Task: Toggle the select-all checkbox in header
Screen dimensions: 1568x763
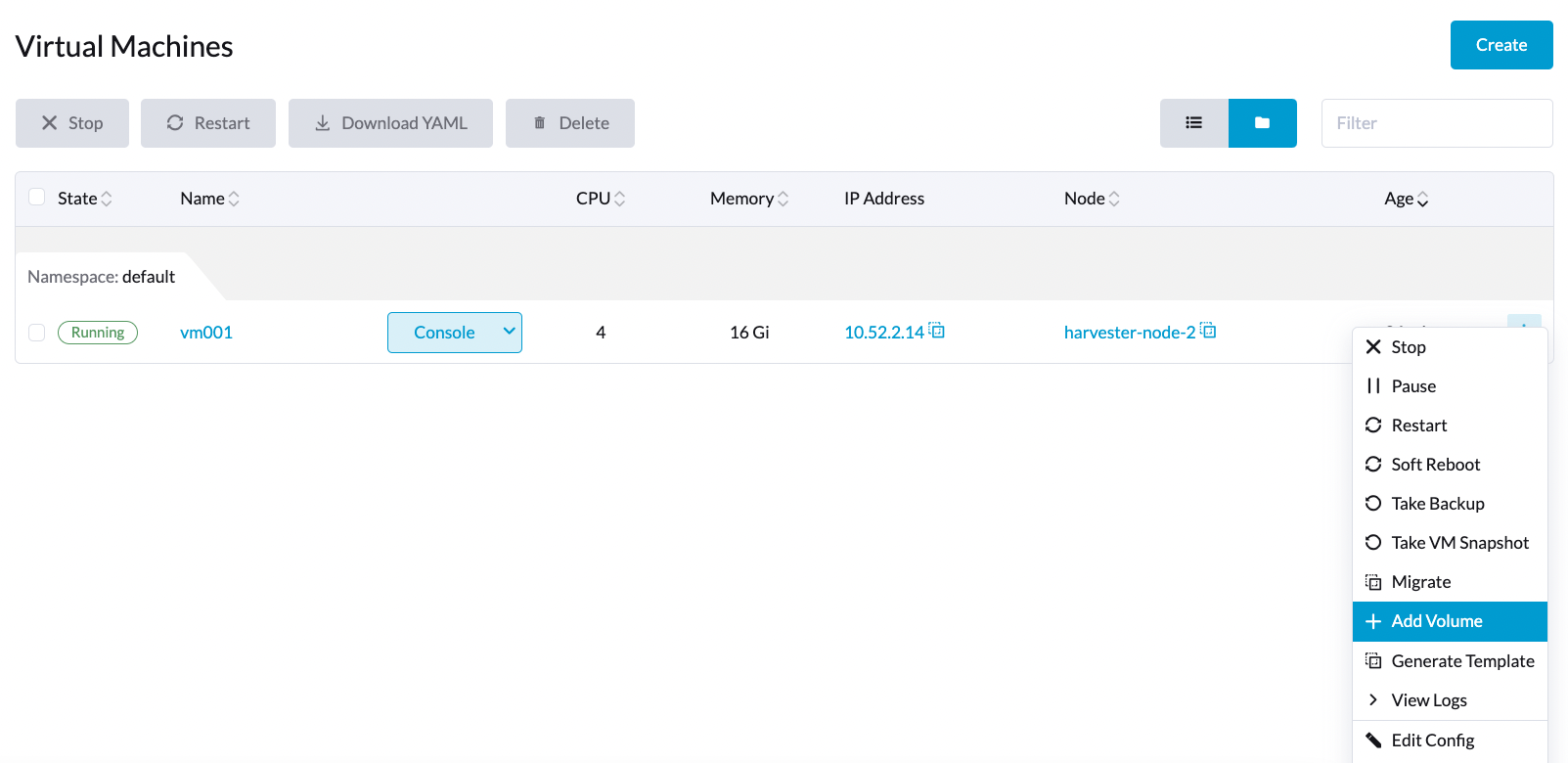Action: [x=37, y=198]
